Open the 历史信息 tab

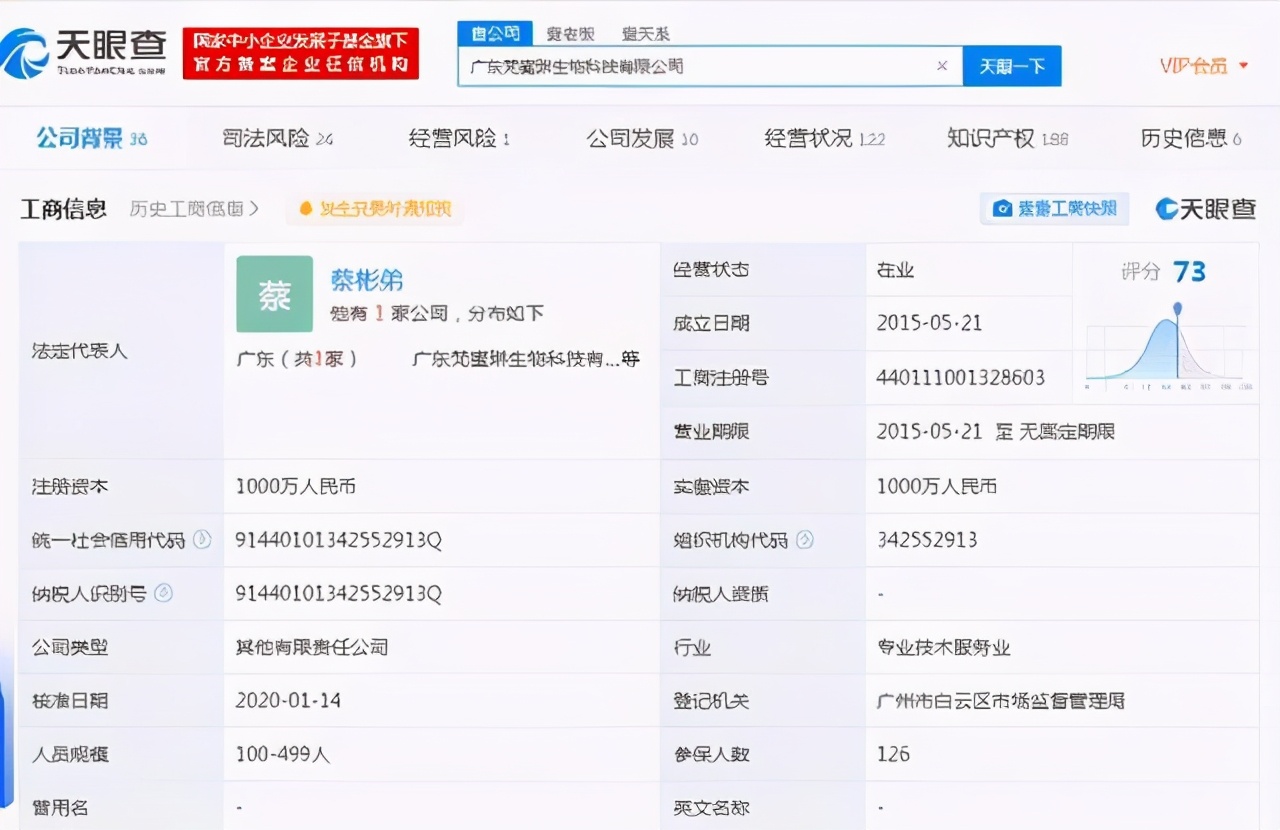1191,139
